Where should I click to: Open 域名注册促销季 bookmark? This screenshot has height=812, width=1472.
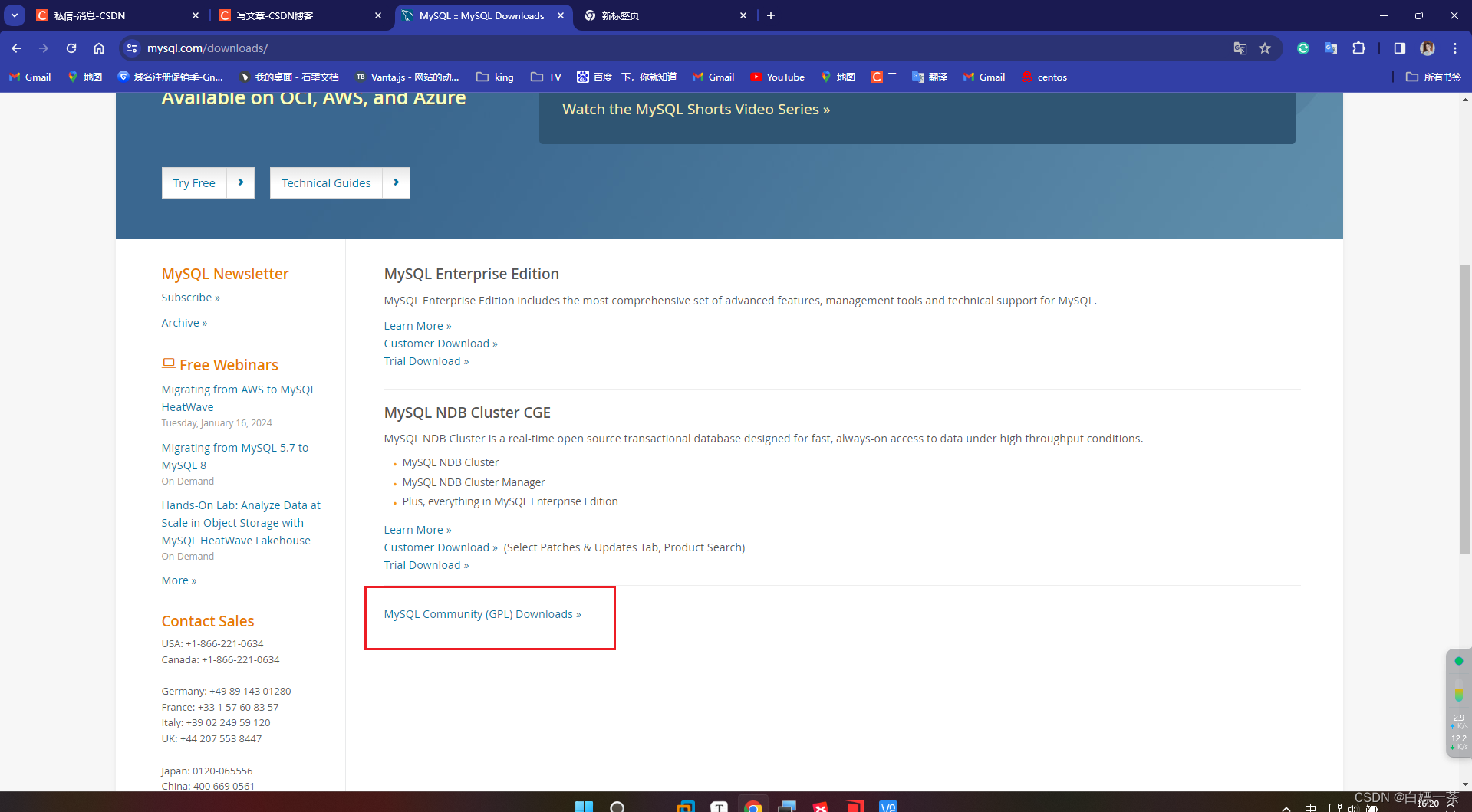pyautogui.click(x=170, y=77)
